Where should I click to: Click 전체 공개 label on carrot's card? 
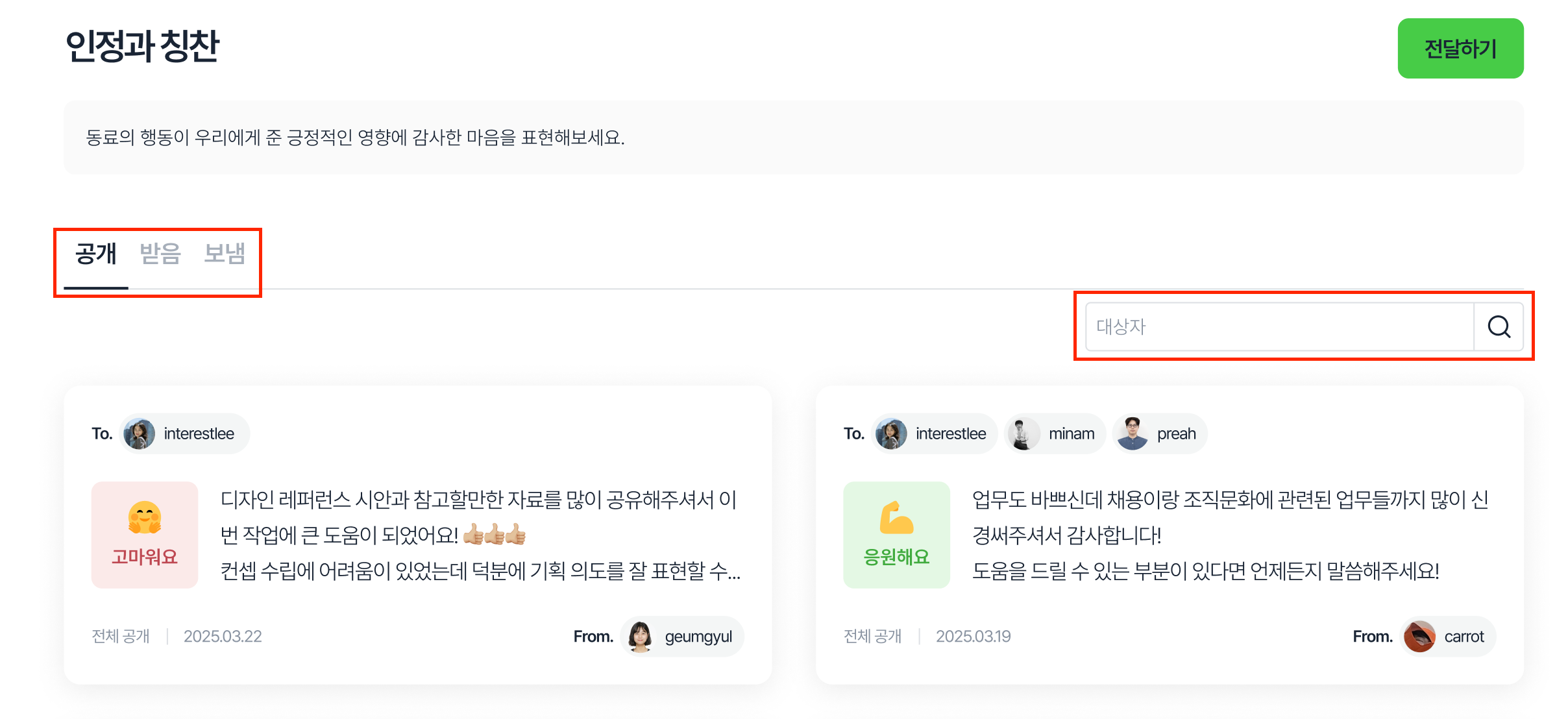(872, 637)
